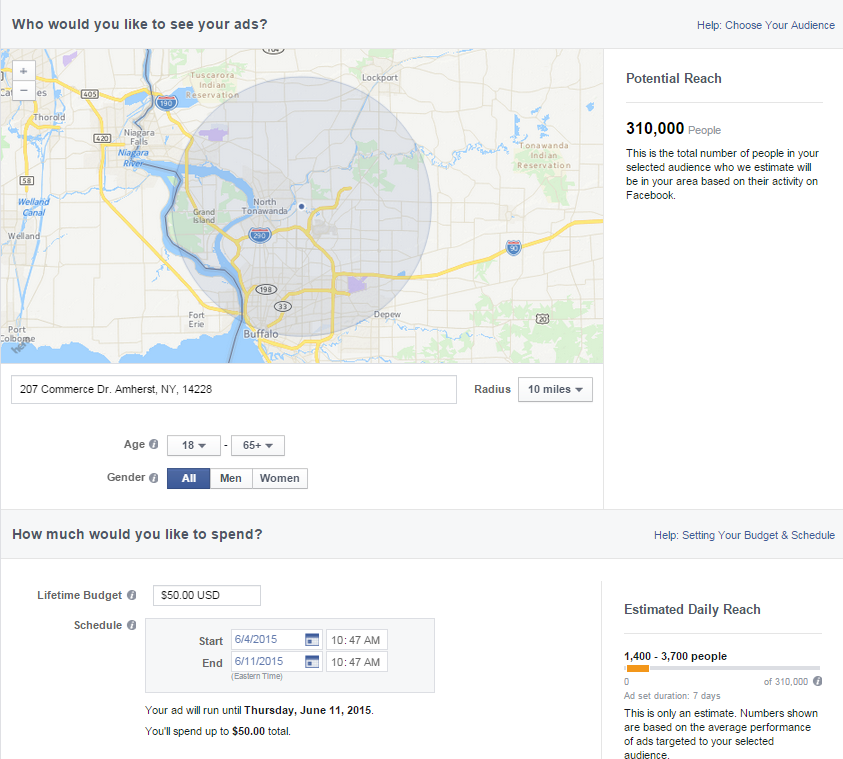Click the estimated daily reach bar

tap(721, 668)
